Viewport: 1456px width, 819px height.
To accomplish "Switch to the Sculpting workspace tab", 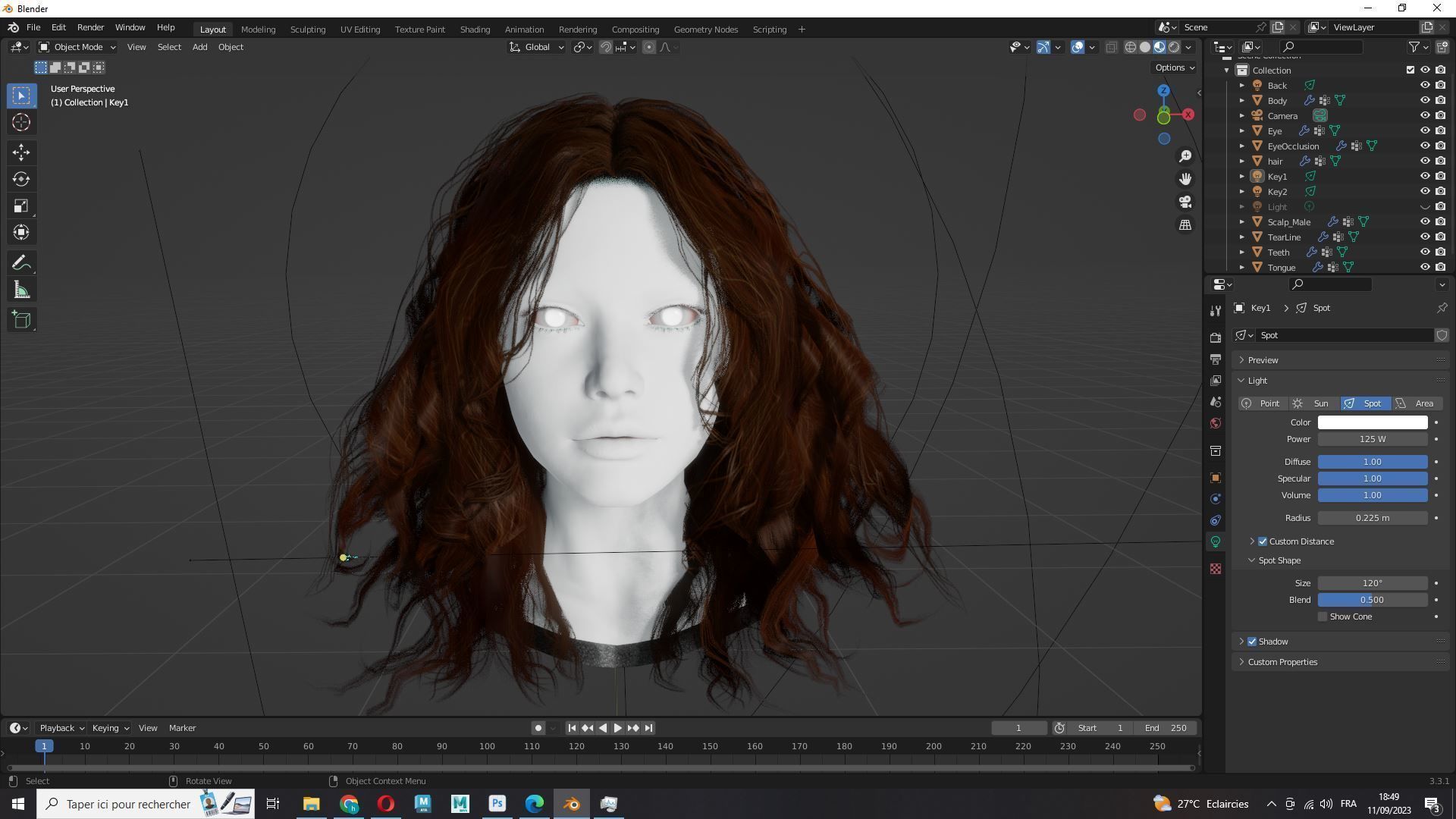I will (x=308, y=29).
